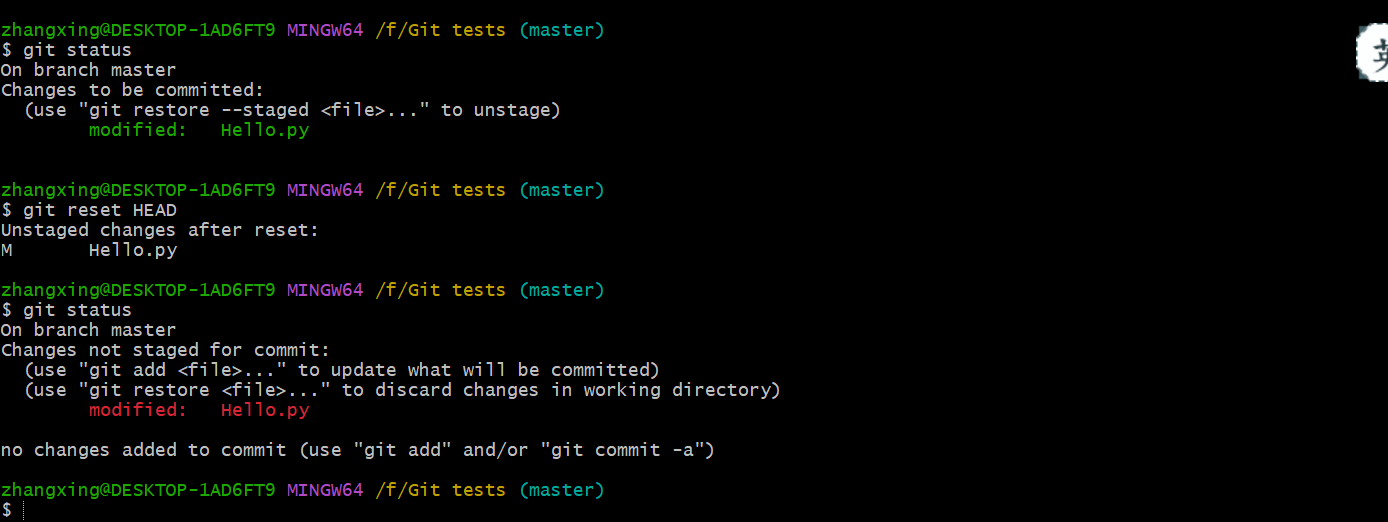Click the green staged Hello.py filename

(x=265, y=130)
